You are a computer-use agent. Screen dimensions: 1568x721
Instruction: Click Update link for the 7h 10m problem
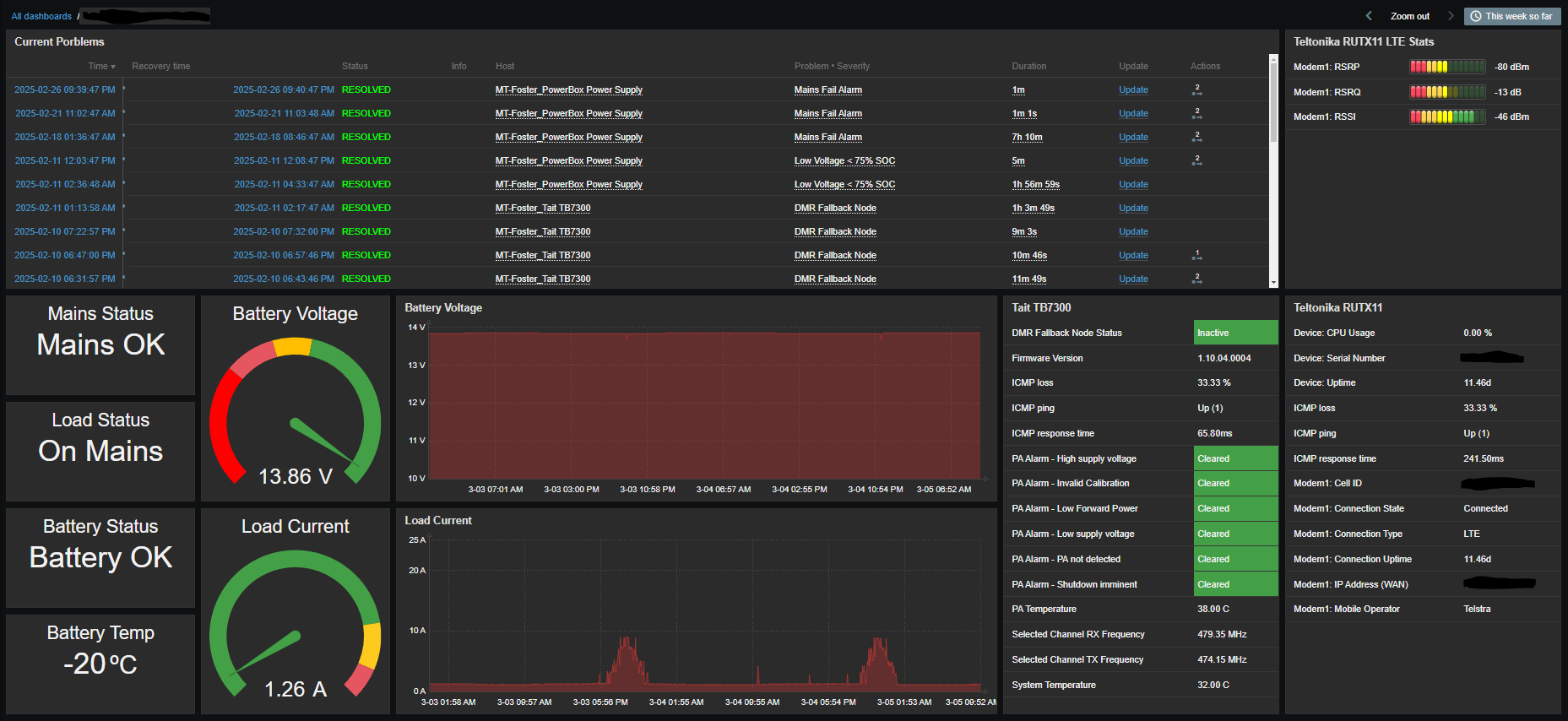click(1133, 137)
